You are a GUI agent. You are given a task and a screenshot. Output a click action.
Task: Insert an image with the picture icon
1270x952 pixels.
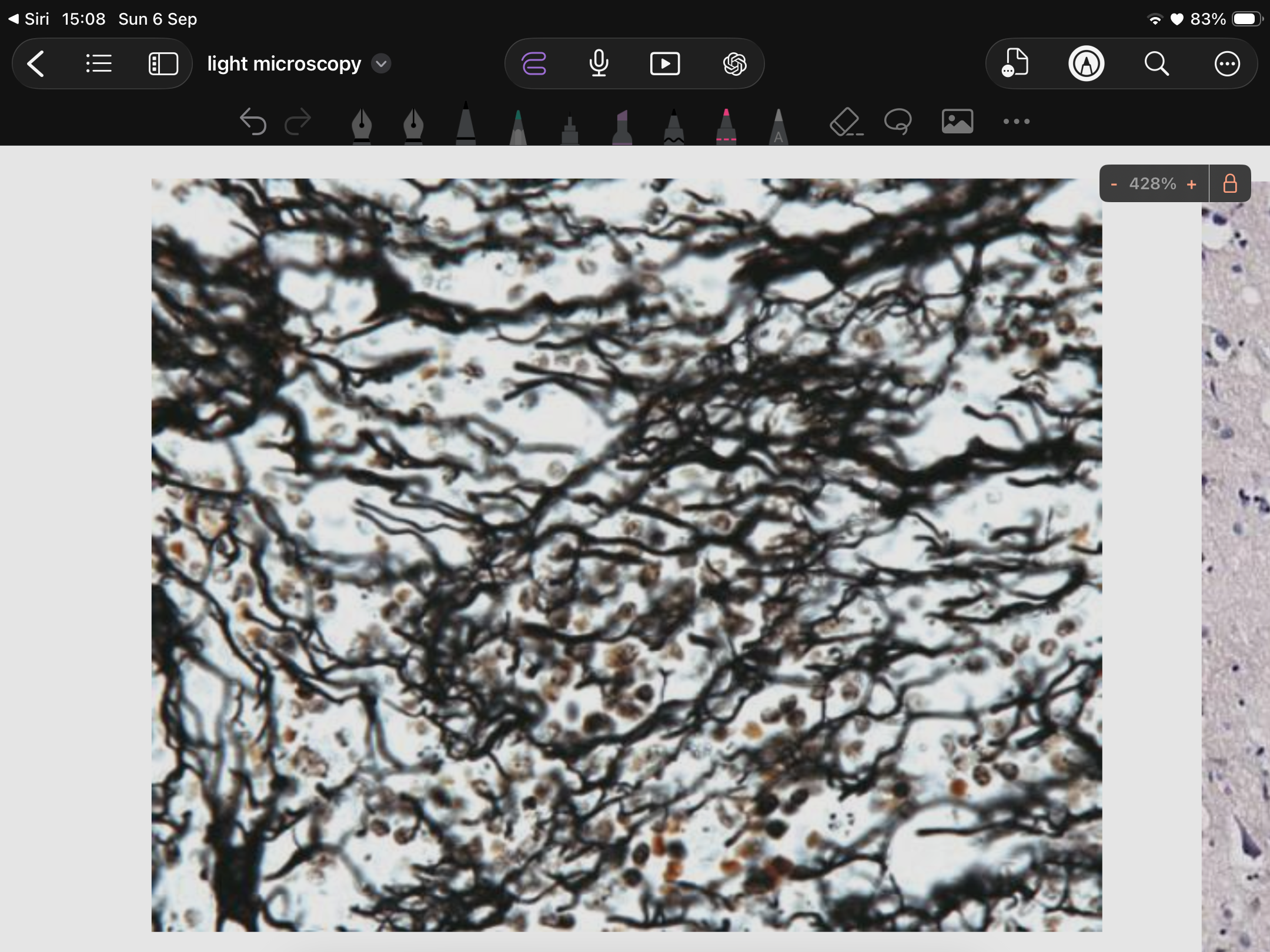[957, 122]
